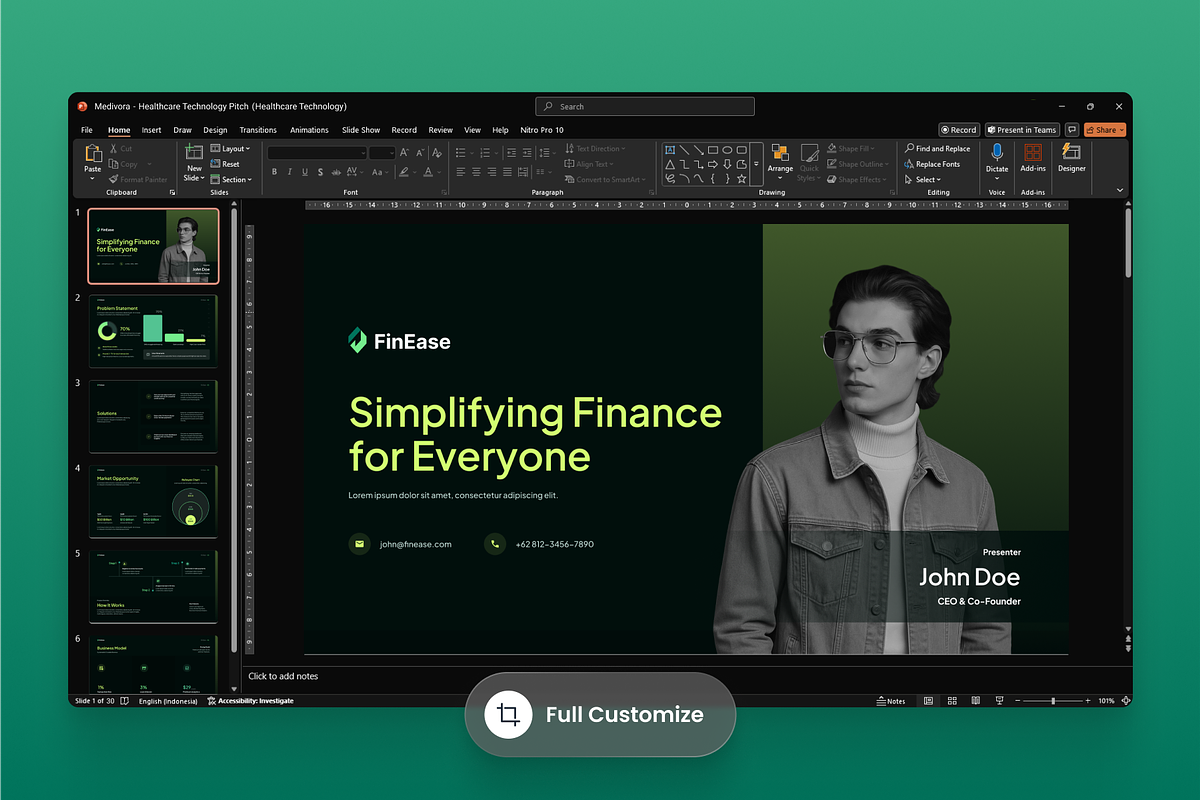Click Clear All Formatting icon
1200x800 pixels.
coord(437,152)
